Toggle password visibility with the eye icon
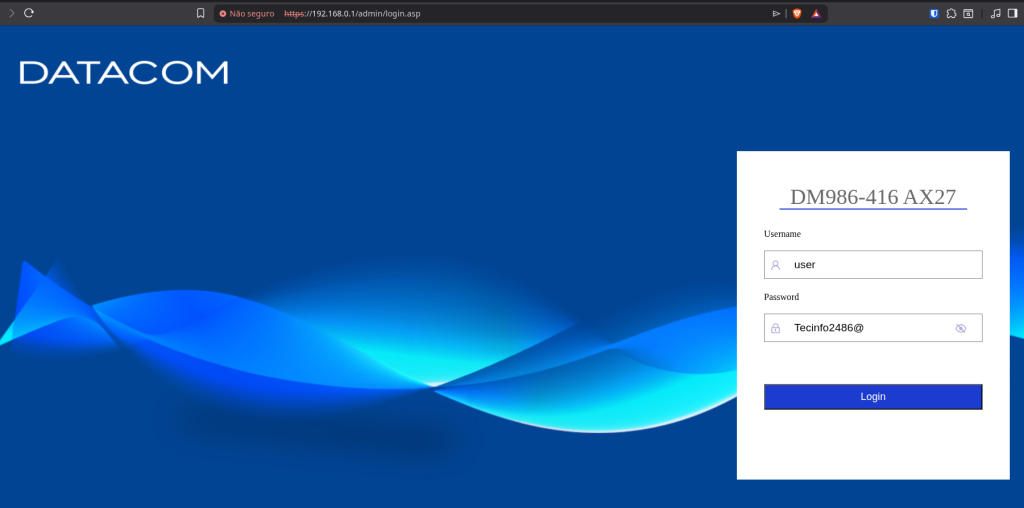 click(x=960, y=328)
